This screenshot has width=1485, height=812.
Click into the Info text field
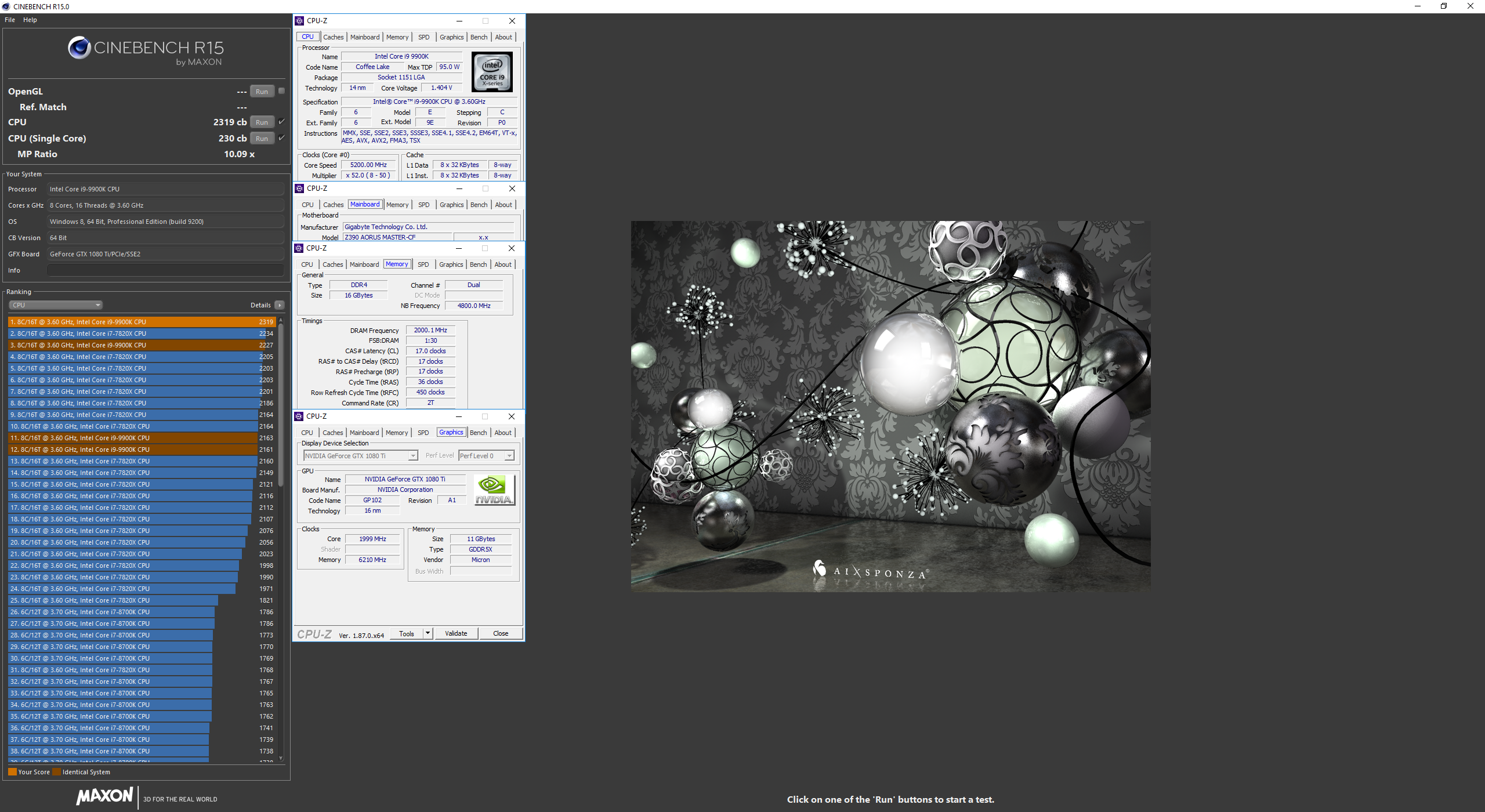pyautogui.click(x=166, y=270)
